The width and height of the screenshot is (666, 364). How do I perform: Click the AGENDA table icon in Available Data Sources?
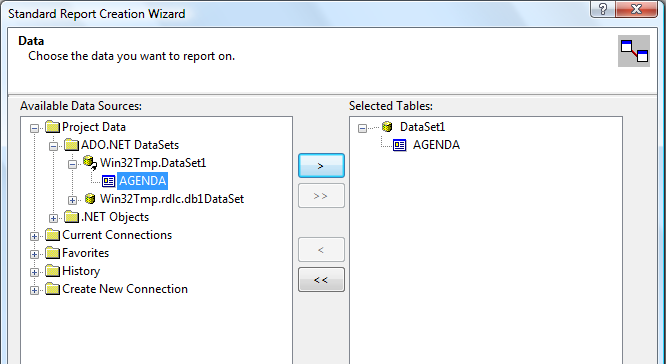pyautogui.click(x=109, y=181)
